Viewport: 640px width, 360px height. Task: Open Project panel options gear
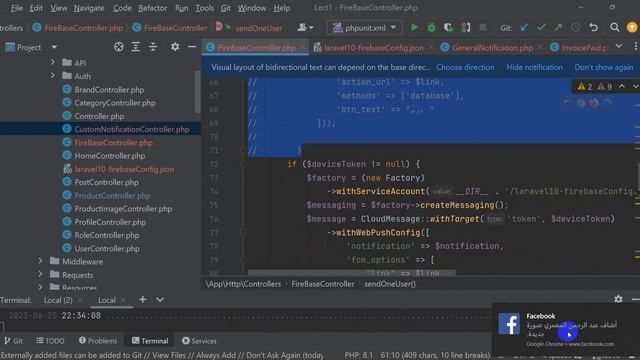pyautogui.click(x=175, y=47)
